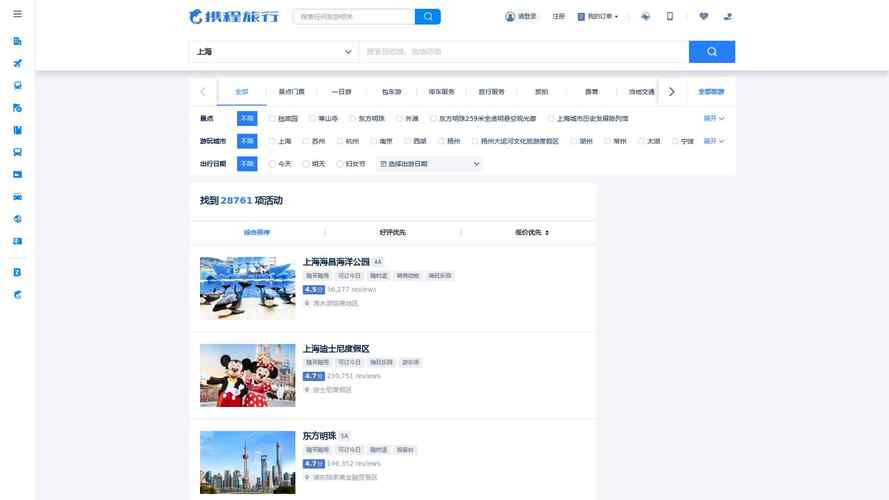Check the 南京 city checkbox
This screenshot has height=500, width=889.
tap(374, 141)
